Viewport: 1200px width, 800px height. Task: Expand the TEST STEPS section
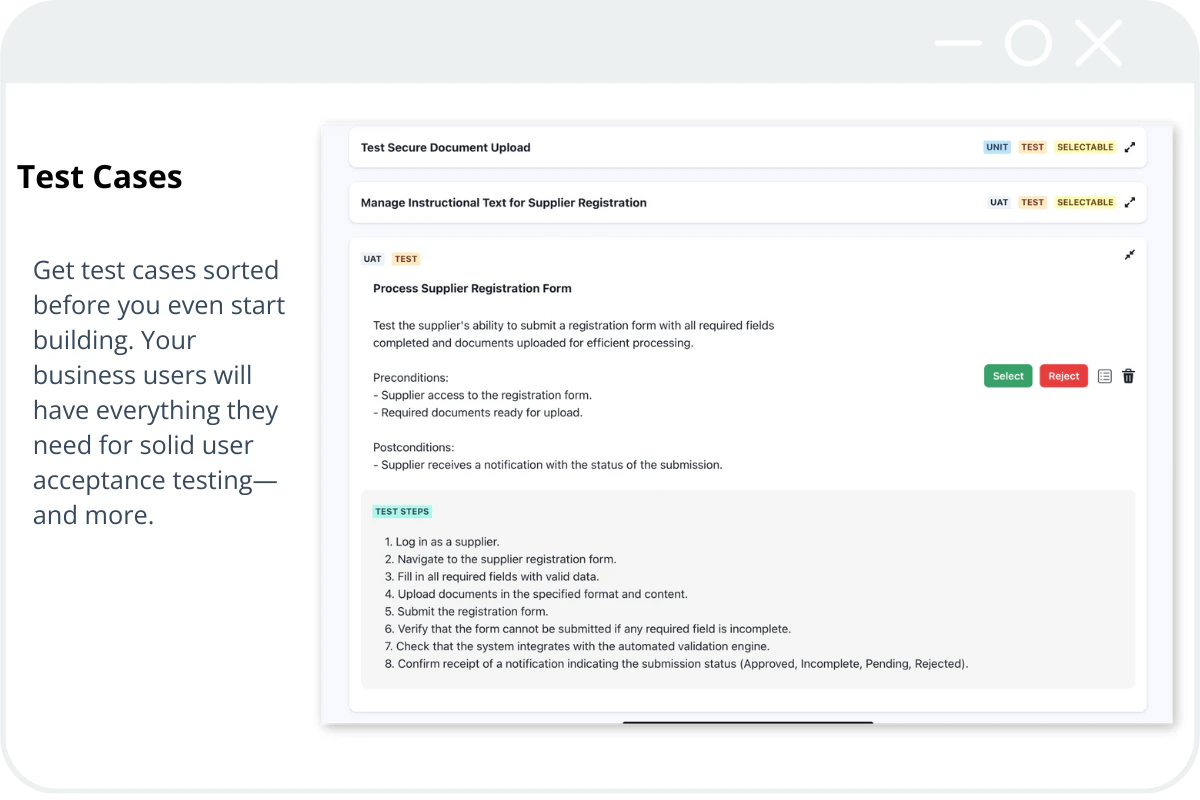pyautogui.click(x=402, y=511)
